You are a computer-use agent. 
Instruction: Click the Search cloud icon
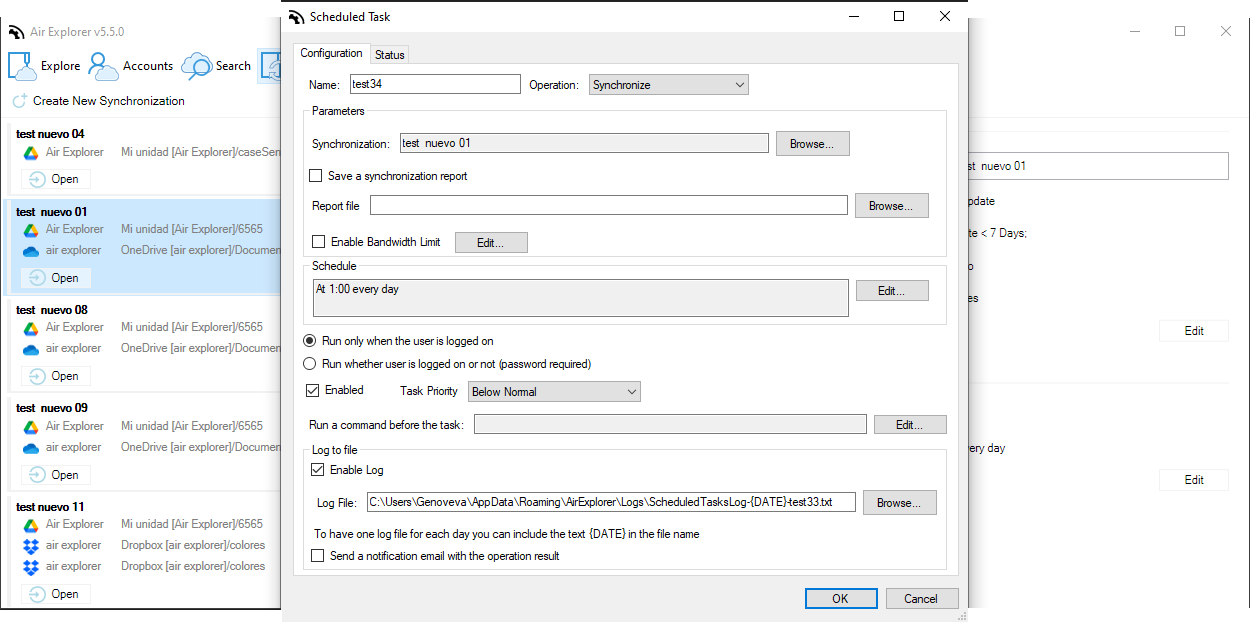point(196,66)
